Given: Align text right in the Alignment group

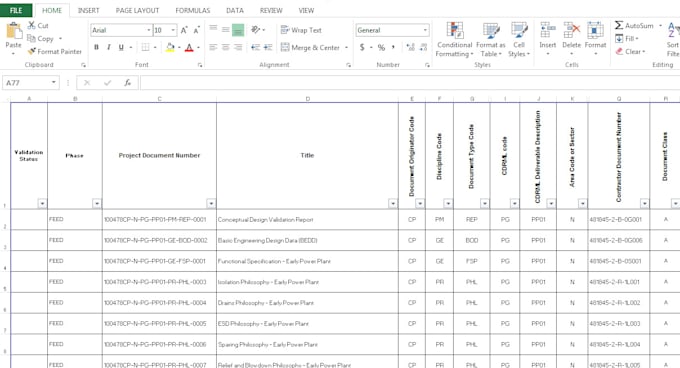Looking at the screenshot, I should pyautogui.click(x=238, y=47).
